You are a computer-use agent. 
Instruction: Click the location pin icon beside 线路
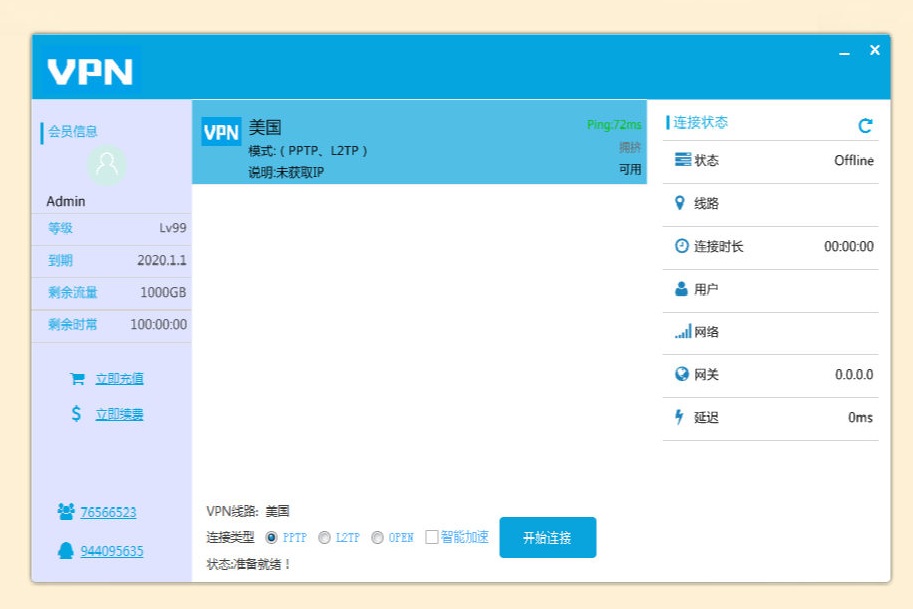click(682, 204)
